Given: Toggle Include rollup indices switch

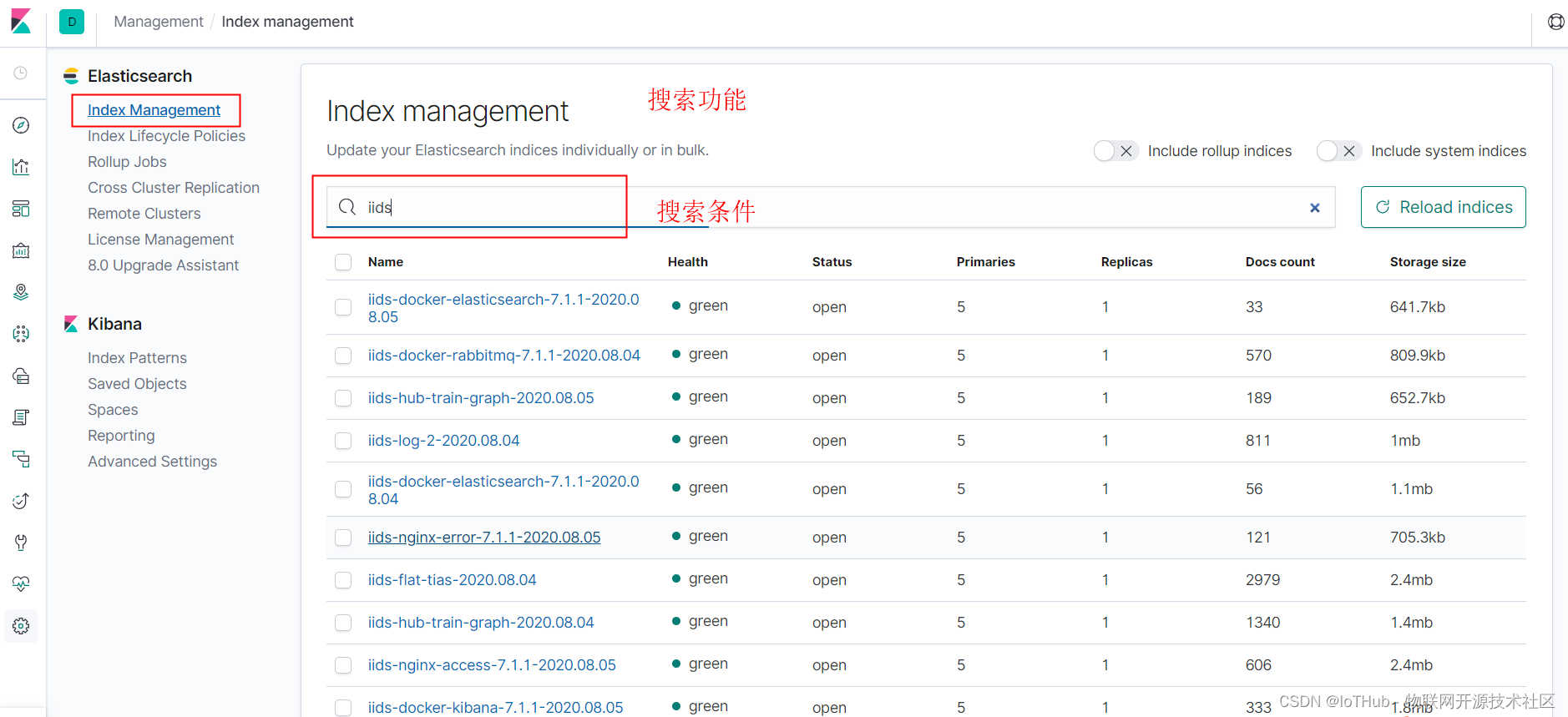Looking at the screenshot, I should pyautogui.click(x=1115, y=151).
